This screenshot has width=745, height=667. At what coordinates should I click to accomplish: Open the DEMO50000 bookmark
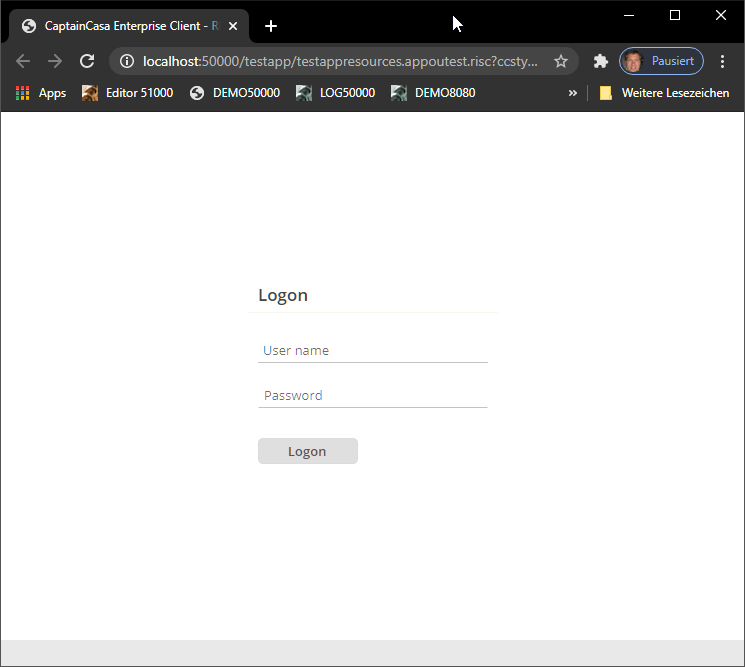point(235,93)
